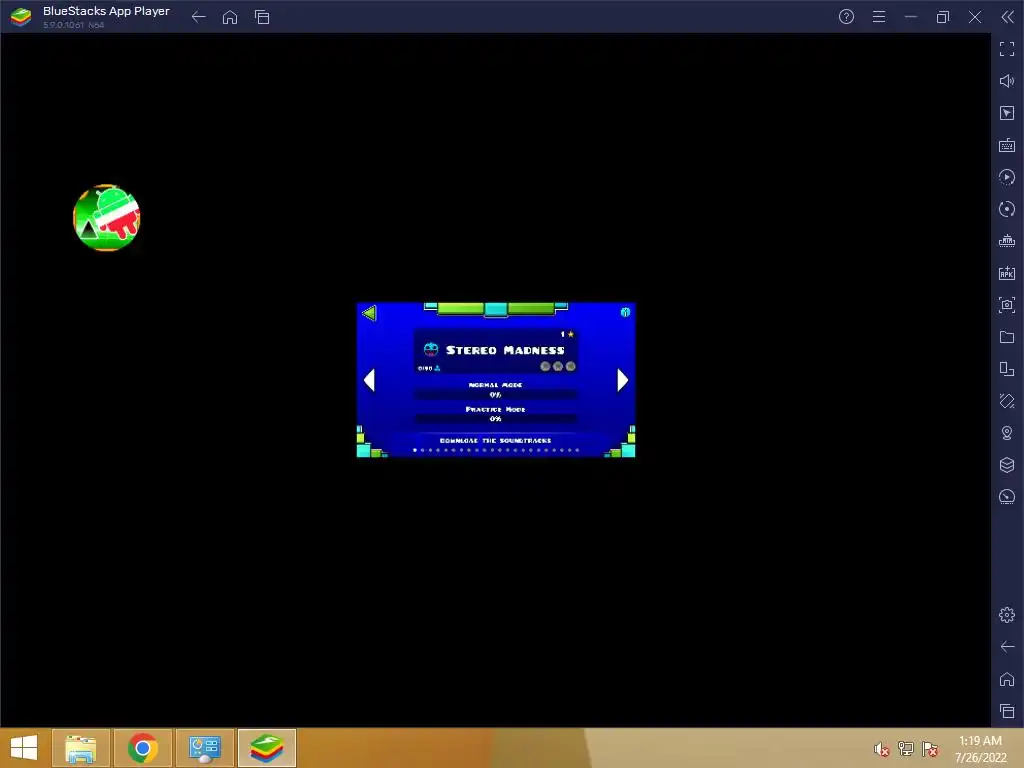
Task: Collapse the sidebar with double chevron
Action: pos(1007,17)
